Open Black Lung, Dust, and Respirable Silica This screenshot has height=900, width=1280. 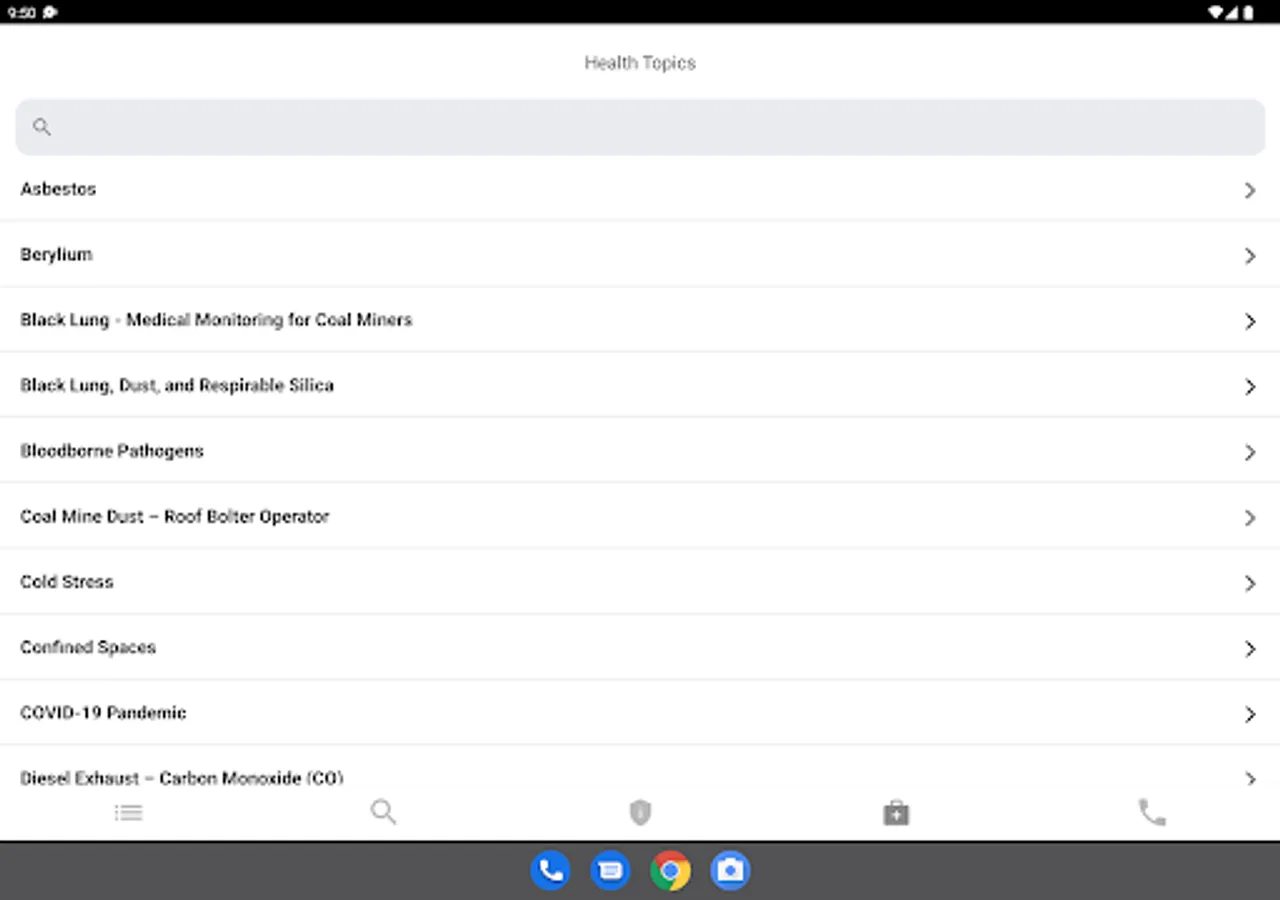point(640,385)
